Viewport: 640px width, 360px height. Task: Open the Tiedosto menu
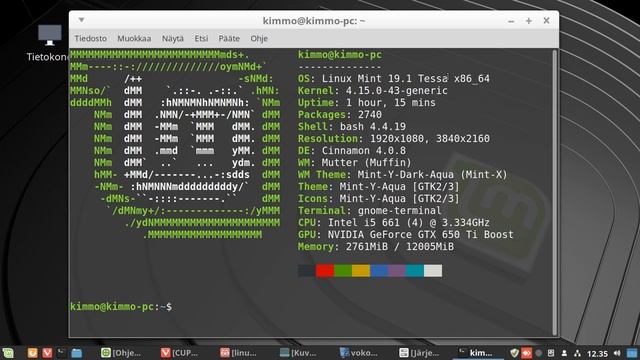pyautogui.click(x=91, y=38)
